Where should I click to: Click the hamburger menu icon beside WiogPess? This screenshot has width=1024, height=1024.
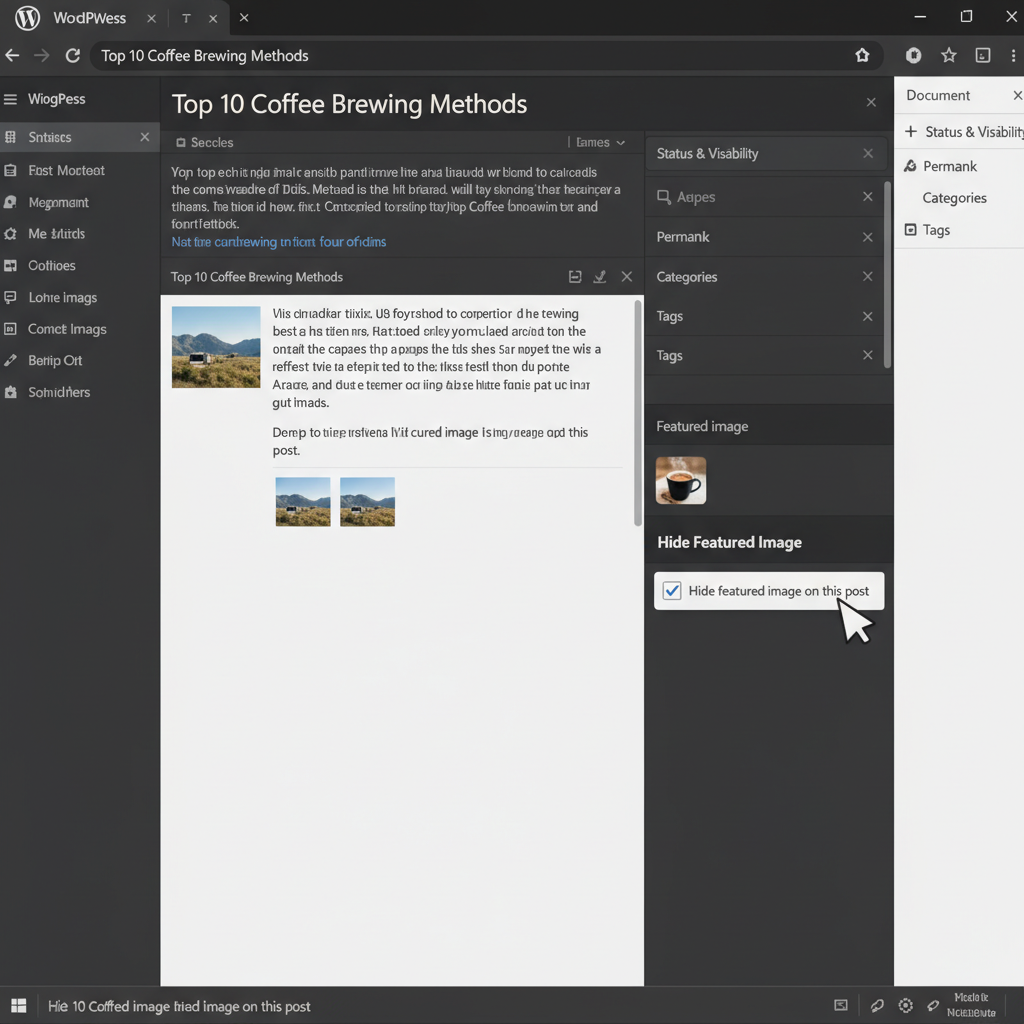coord(11,99)
